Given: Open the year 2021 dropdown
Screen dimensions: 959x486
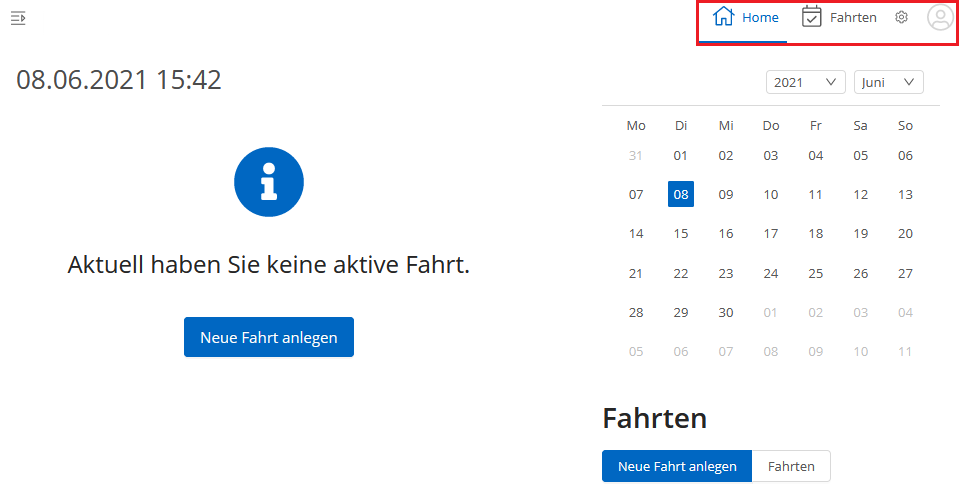Looking at the screenshot, I should [805, 82].
